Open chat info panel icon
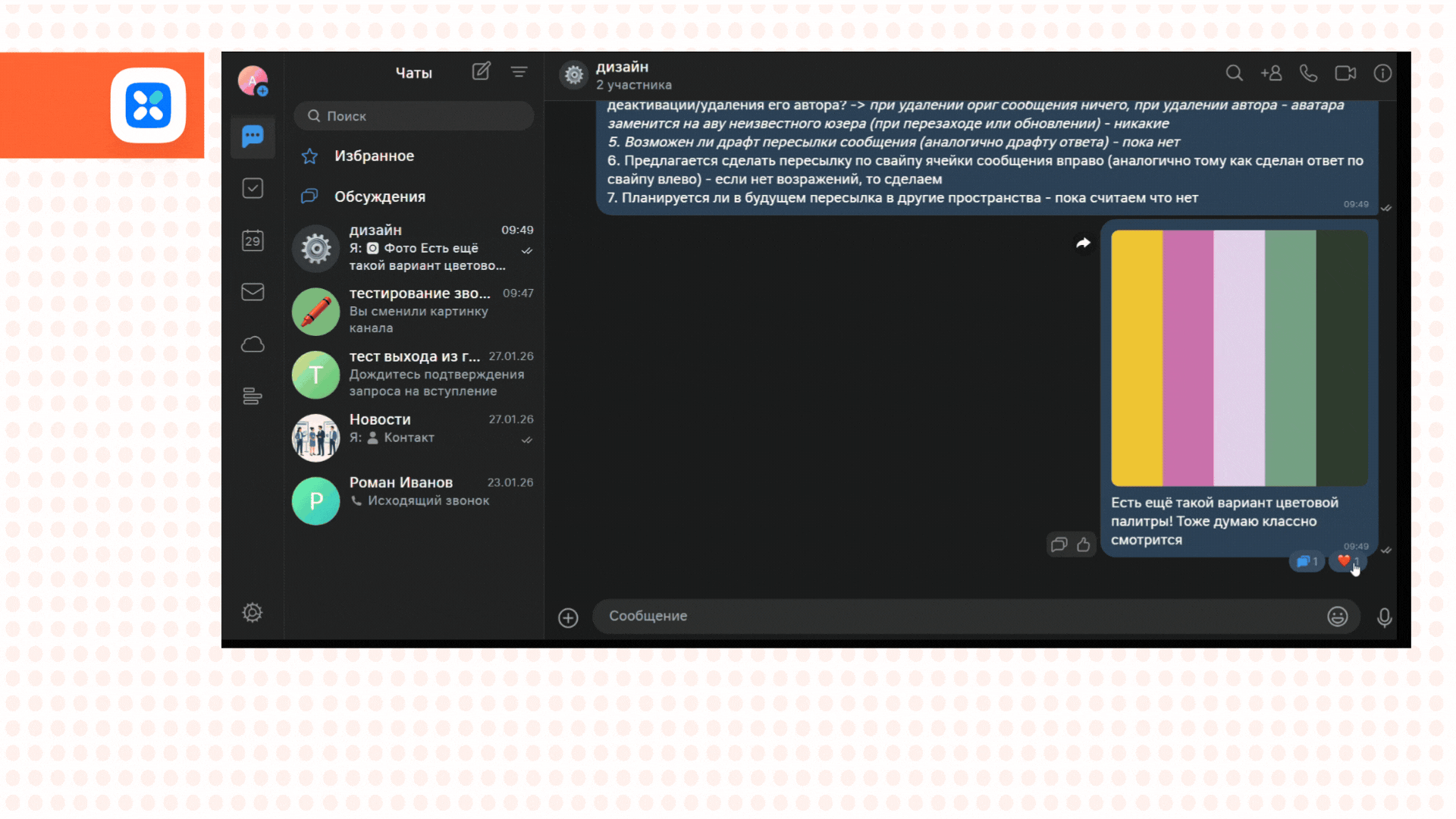The width and height of the screenshot is (1456, 819). 1382,74
